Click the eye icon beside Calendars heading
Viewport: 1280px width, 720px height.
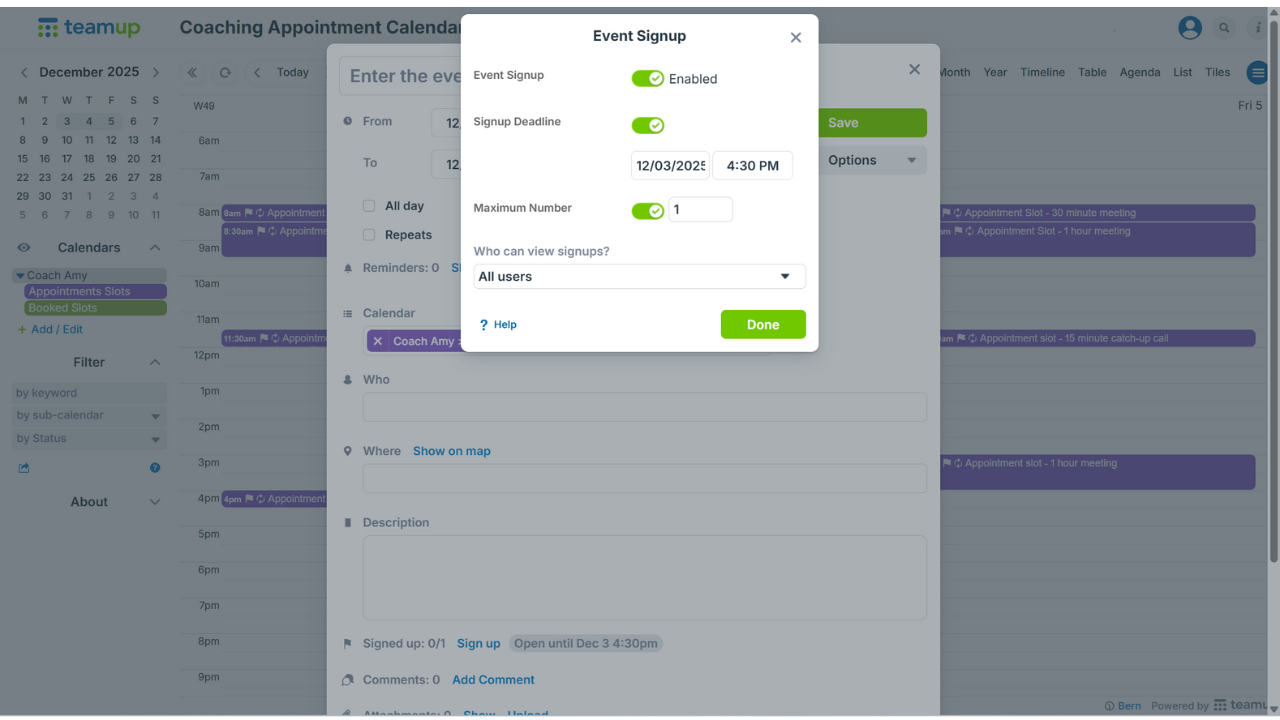point(24,248)
